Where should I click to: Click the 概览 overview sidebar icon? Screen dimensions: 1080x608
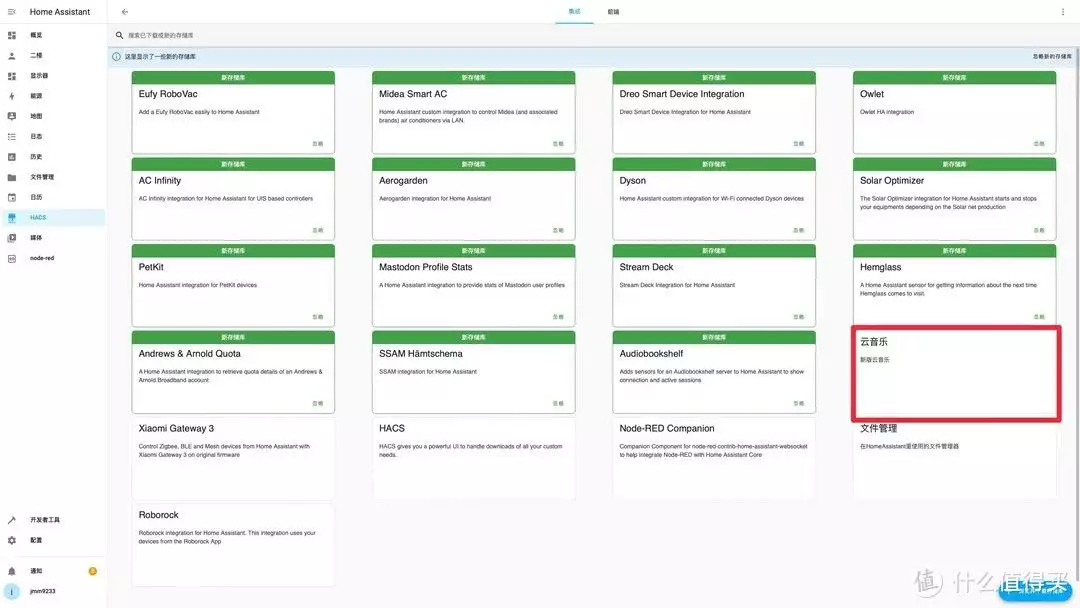point(12,35)
